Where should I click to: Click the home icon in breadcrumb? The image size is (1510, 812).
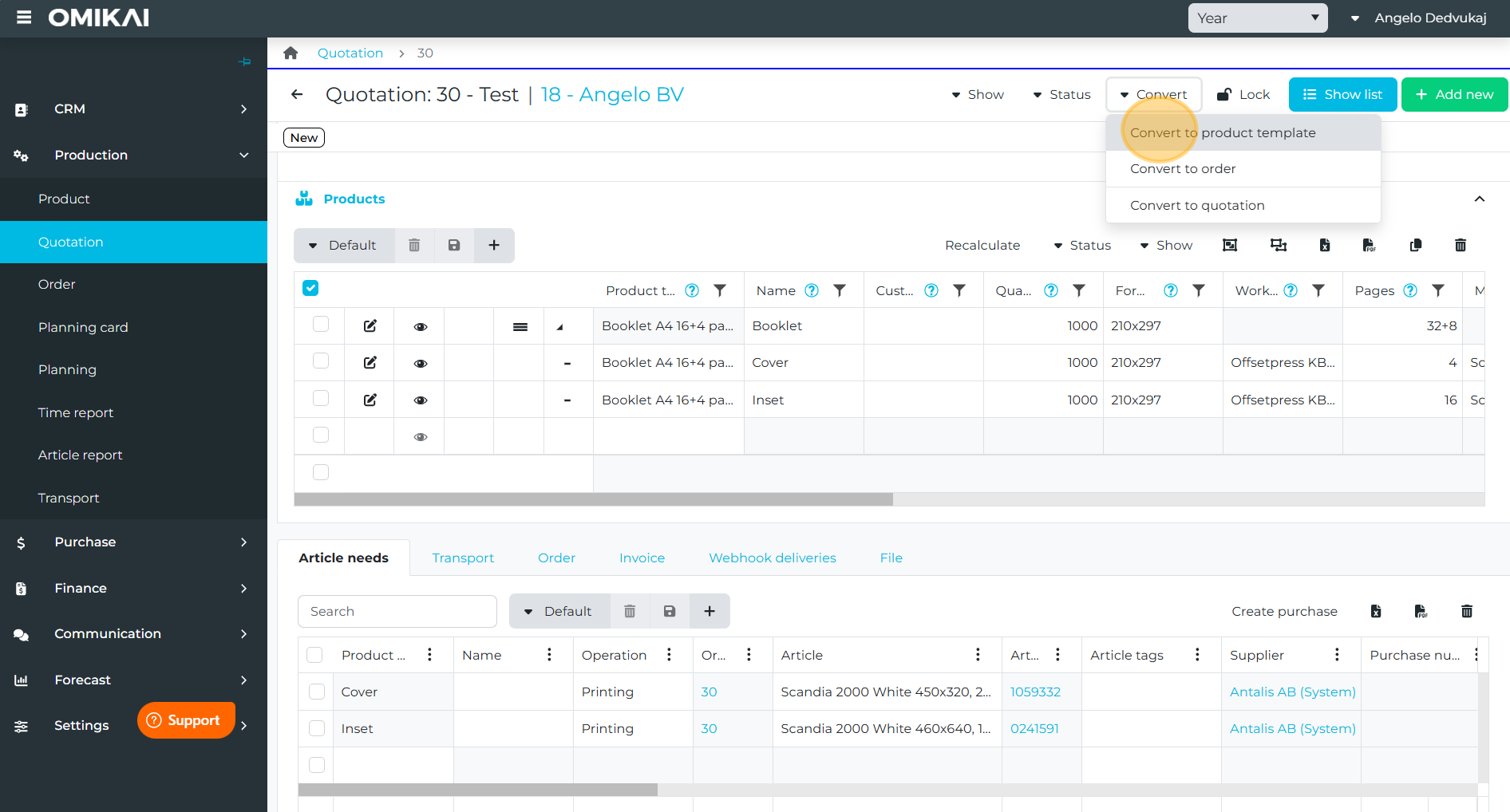pyautogui.click(x=291, y=53)
